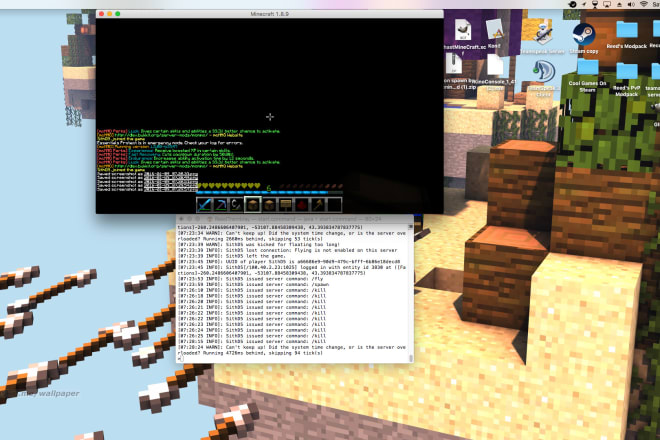Click the Terminal window vertical scrollbar thumb
Image resolution: width=660 pixels, height=440 pixels.
[x=411, y=358]
